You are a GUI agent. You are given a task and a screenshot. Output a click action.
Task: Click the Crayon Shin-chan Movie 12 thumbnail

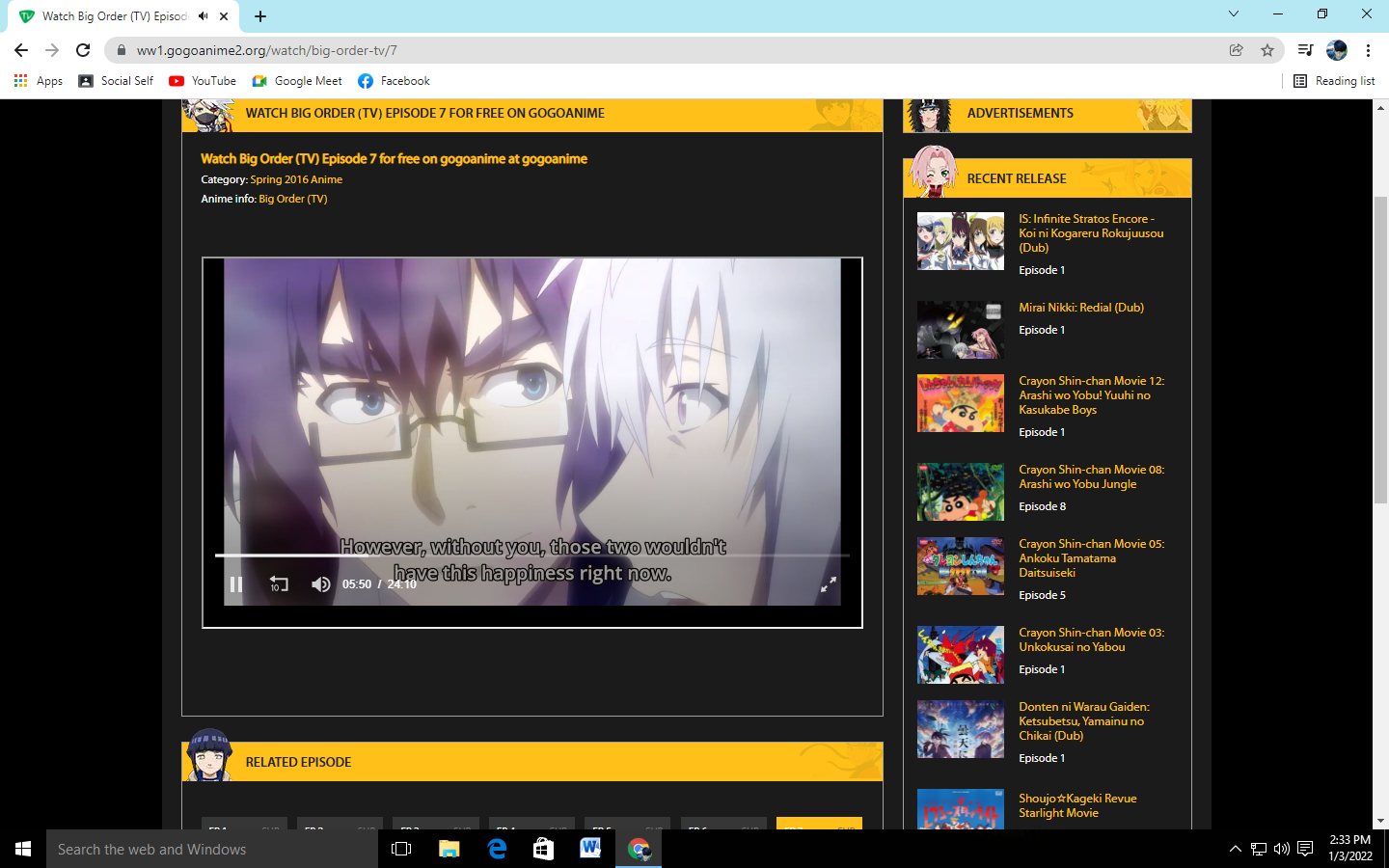(x=960, y=403)
